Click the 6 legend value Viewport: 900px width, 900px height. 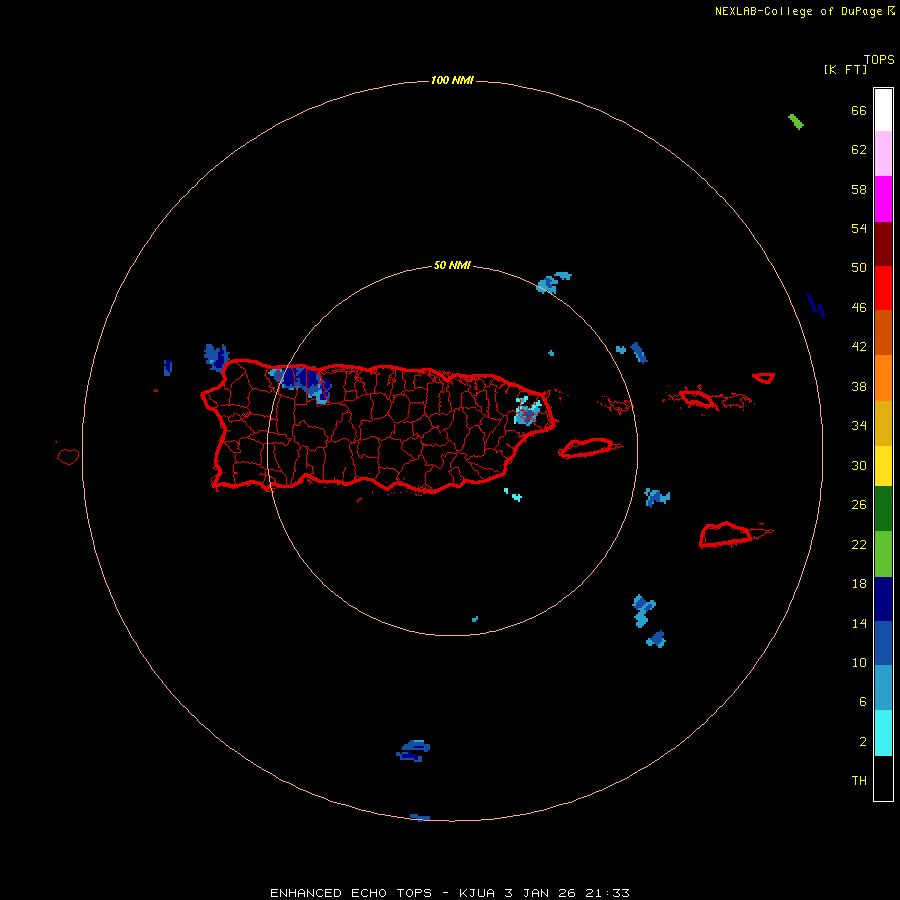(x=862, y=702)
